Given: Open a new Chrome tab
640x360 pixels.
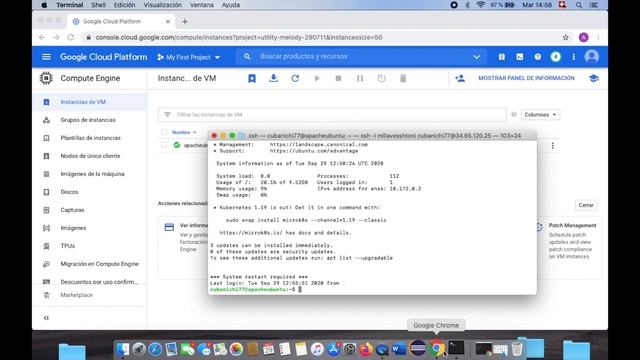Looking at the screenshot, I should pos(185,22).
